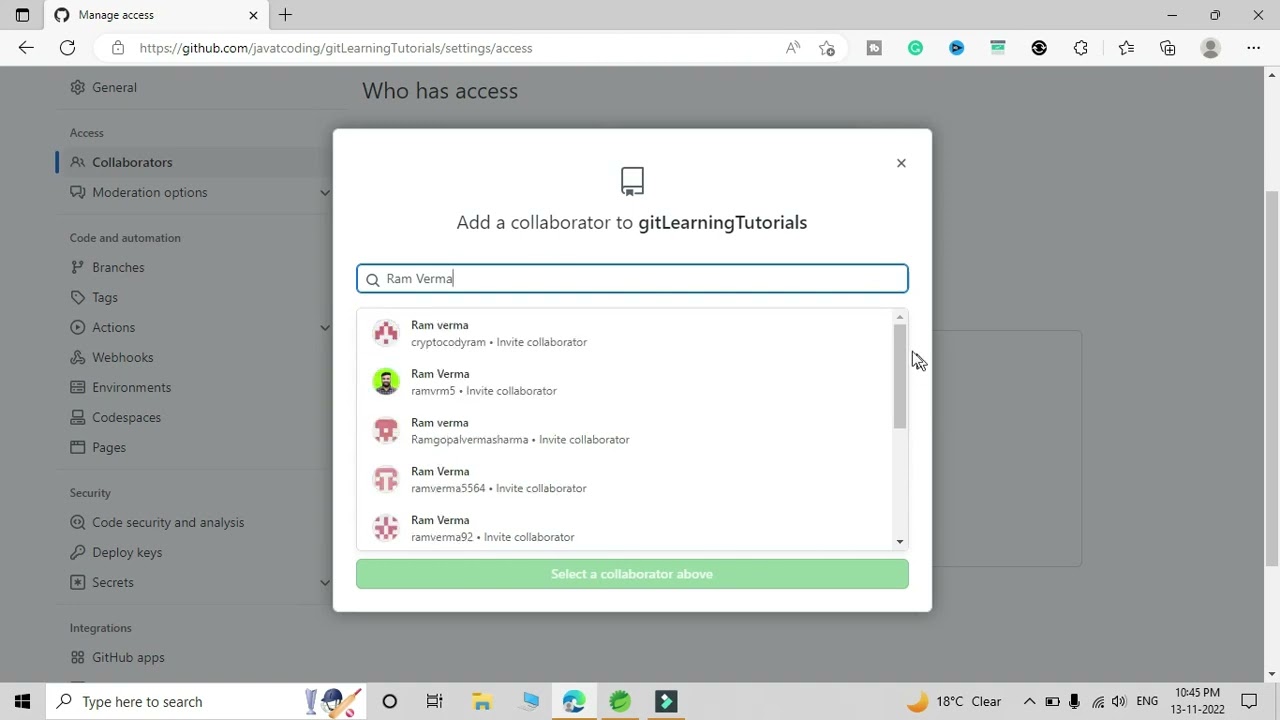Click the Webhooks icon in sidebar

[78, 357]
